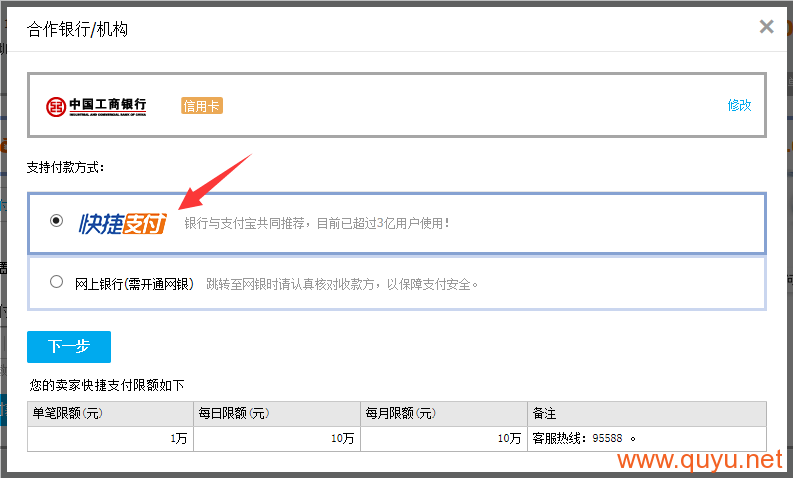793x478 pixels.
Task: Click the 10万 cell under 每月限额
Action: pos(444,439)
